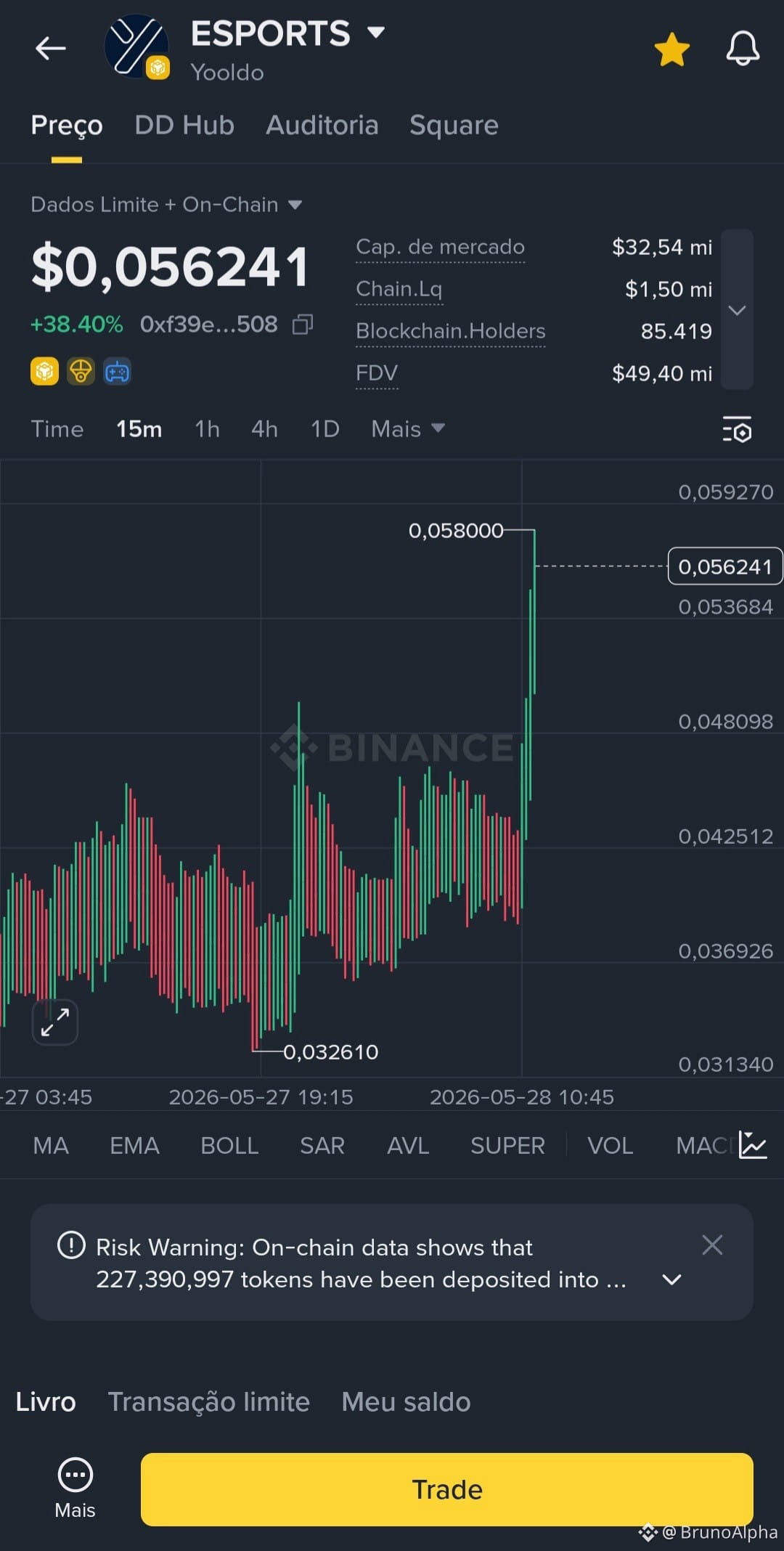
Task: Tap the airdrop parachute badge icon
Action: tap(81, 372)
